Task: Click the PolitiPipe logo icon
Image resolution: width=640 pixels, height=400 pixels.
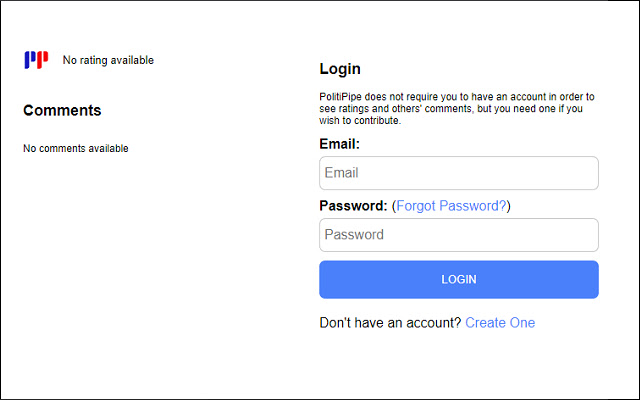Action: (36, 60)
